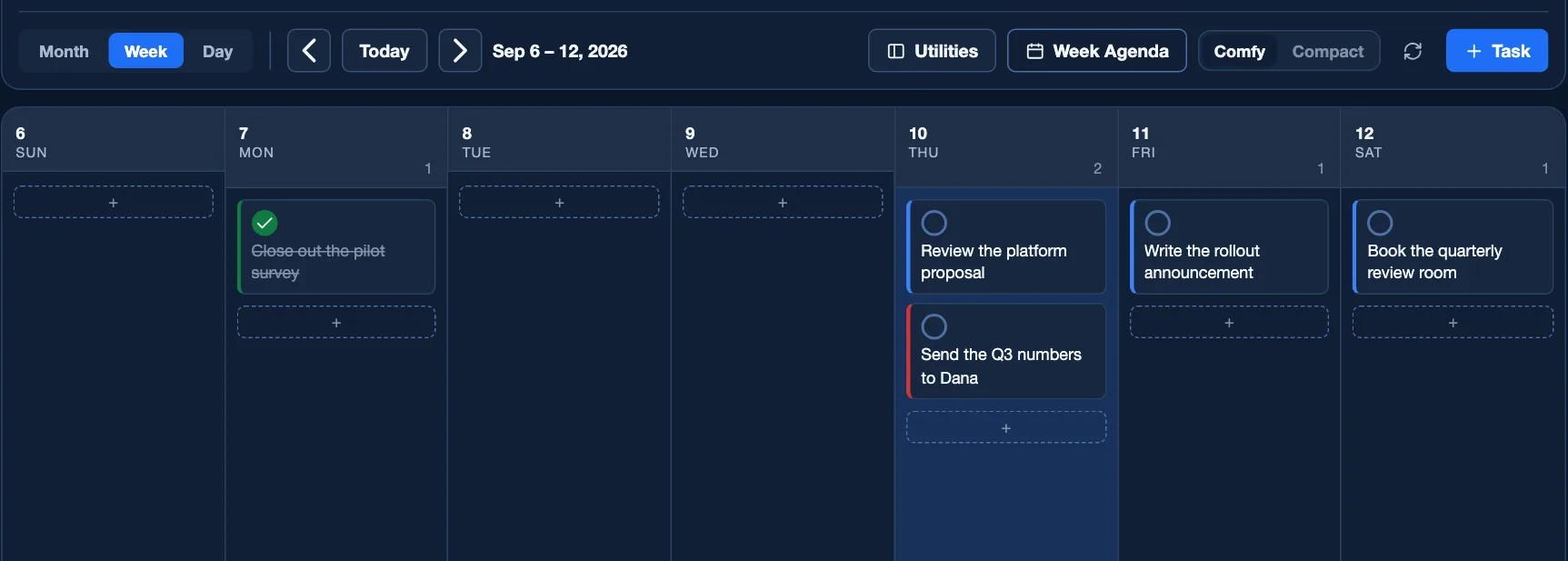Switch to Week view
Screen dimensions: 1568x561
pos(145,51)
